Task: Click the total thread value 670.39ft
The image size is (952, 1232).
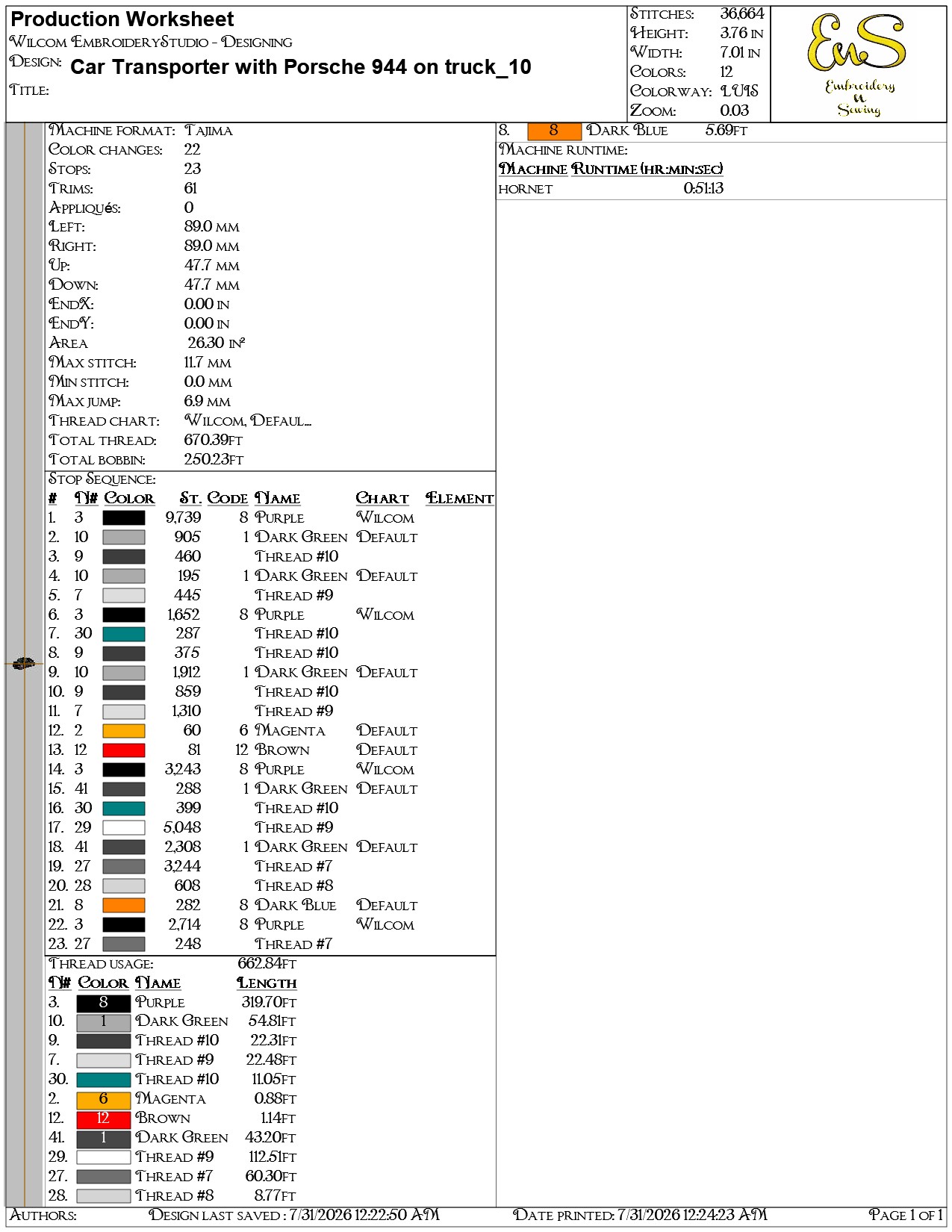Action: 214,441
